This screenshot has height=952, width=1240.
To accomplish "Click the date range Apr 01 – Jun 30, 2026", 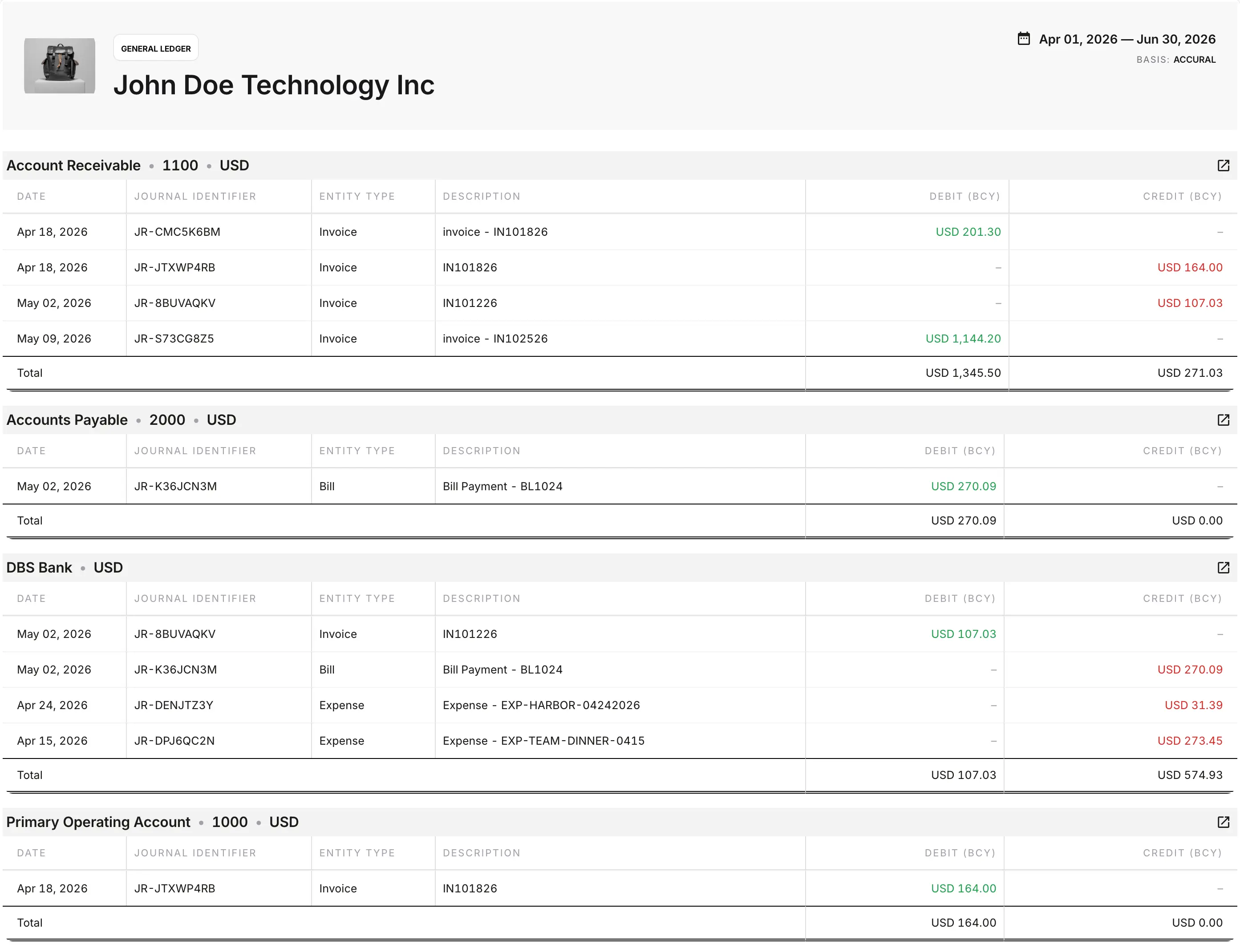I will pos(1127,39).
